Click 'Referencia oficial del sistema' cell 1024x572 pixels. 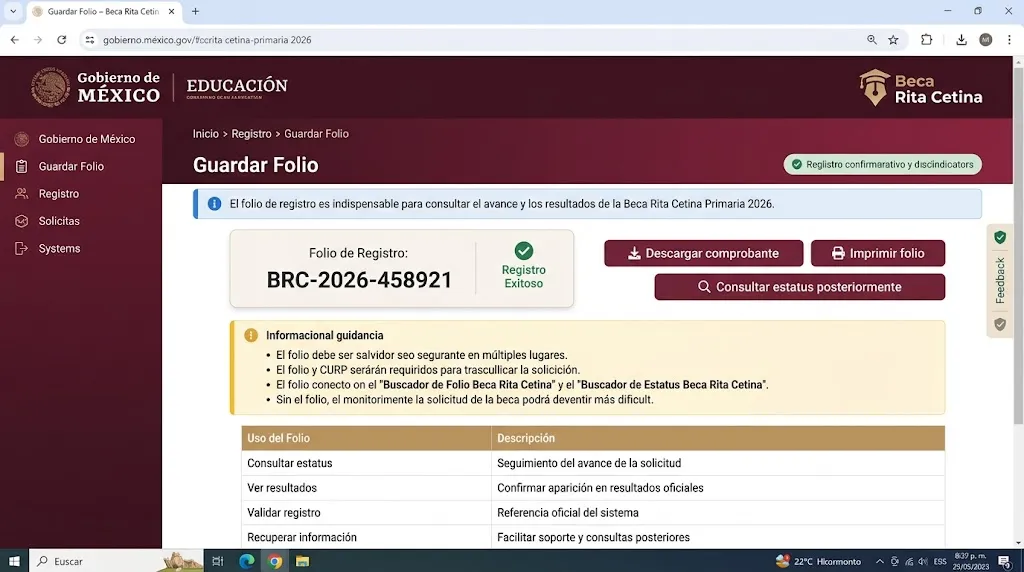(718, 513)
